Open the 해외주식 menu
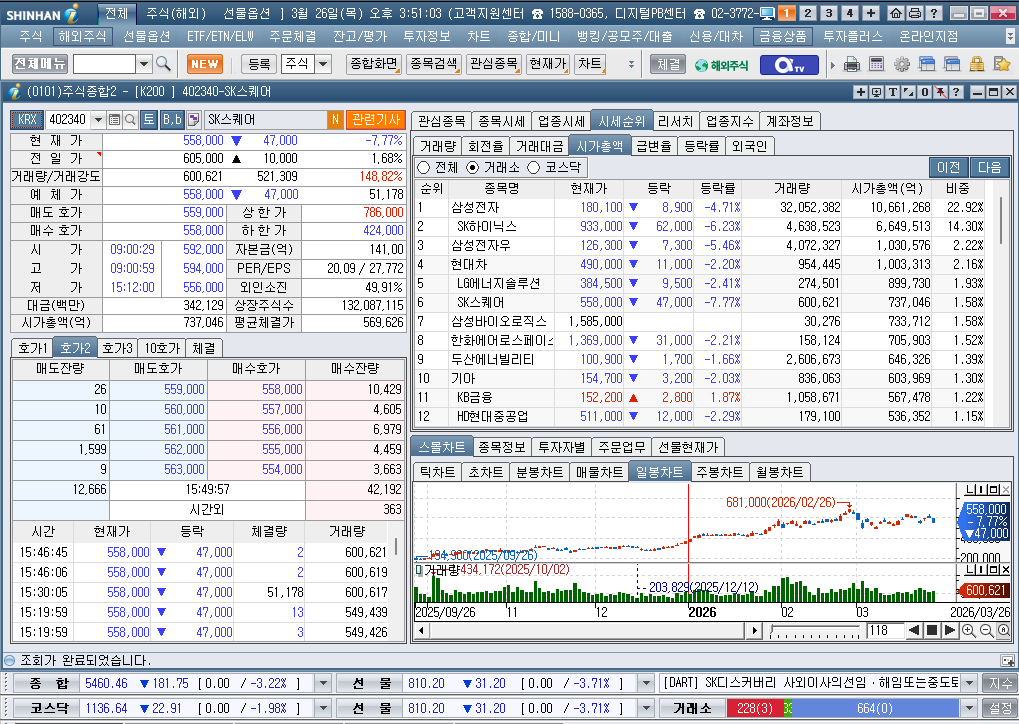 82,36
